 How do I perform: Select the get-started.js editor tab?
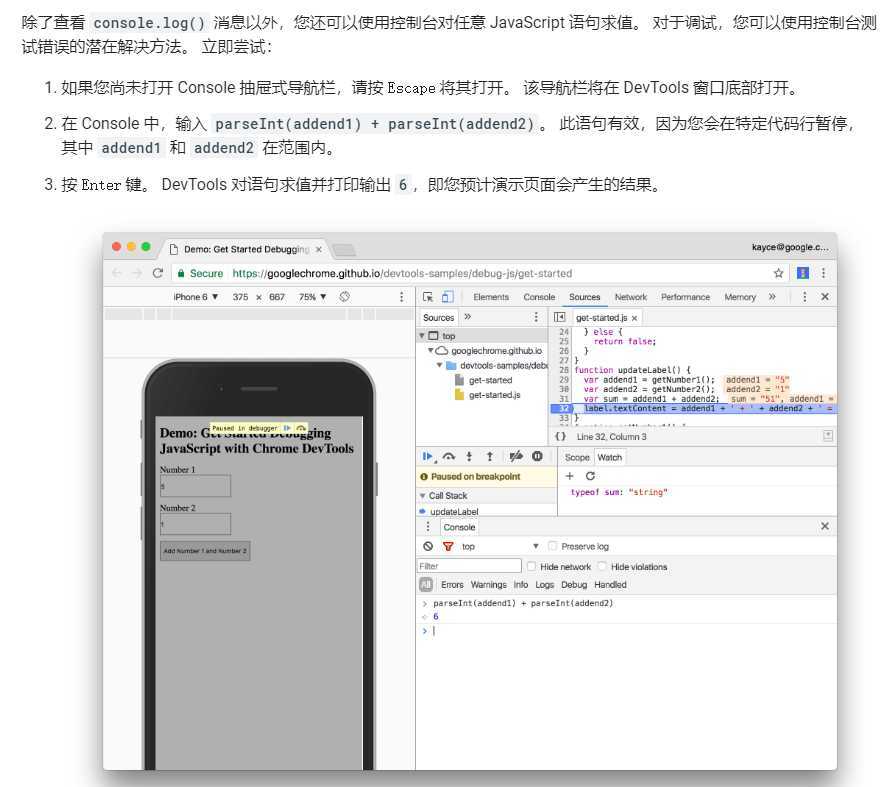(x=602, y=318)
